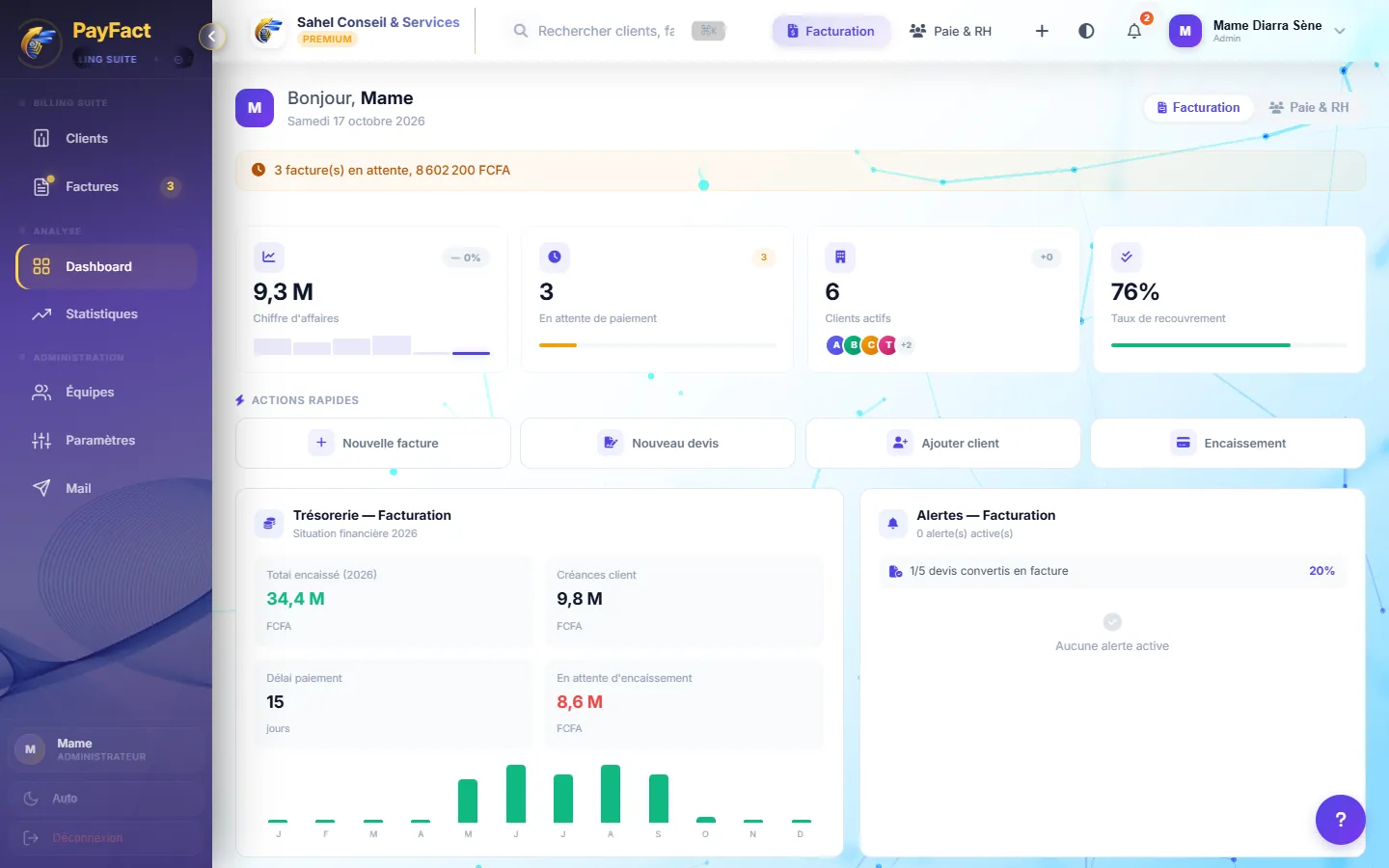This screenshot has height=868, width=1389.
Task: Open the help question mark button
Action: click(x=1341, y=820)
